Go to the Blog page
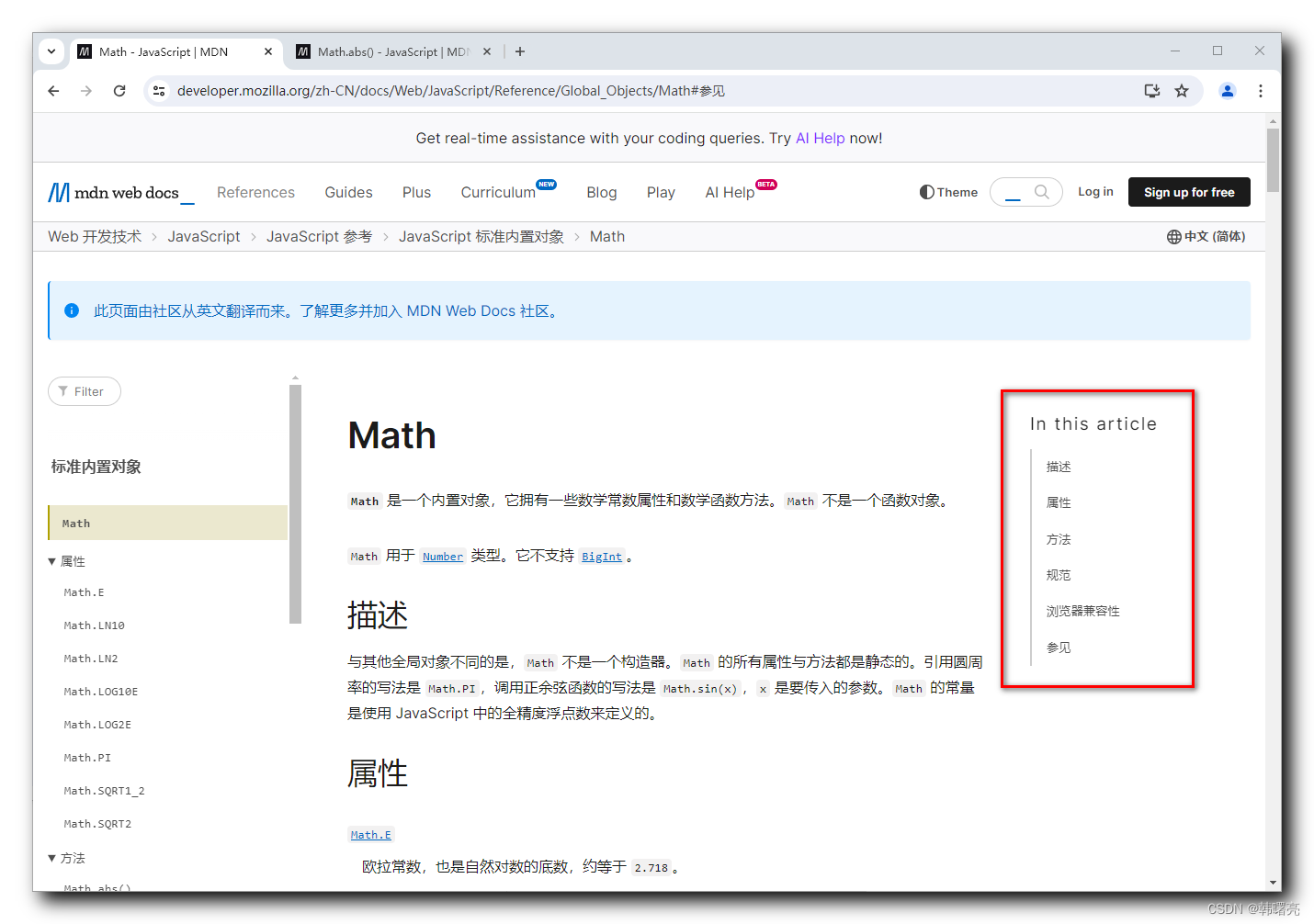The width and height of the screenshot is (1314, 924). point(602,193)
